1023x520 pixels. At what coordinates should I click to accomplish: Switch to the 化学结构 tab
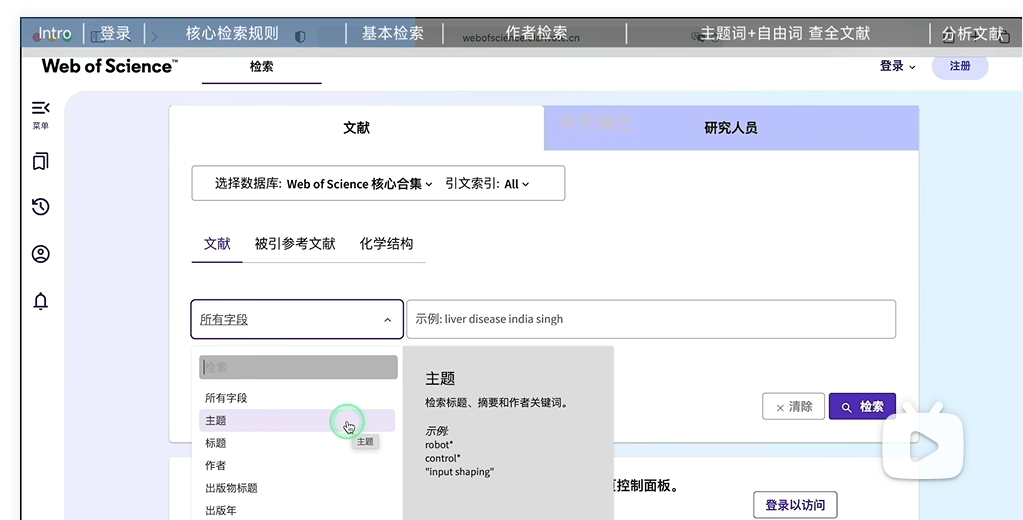(386, 244)
